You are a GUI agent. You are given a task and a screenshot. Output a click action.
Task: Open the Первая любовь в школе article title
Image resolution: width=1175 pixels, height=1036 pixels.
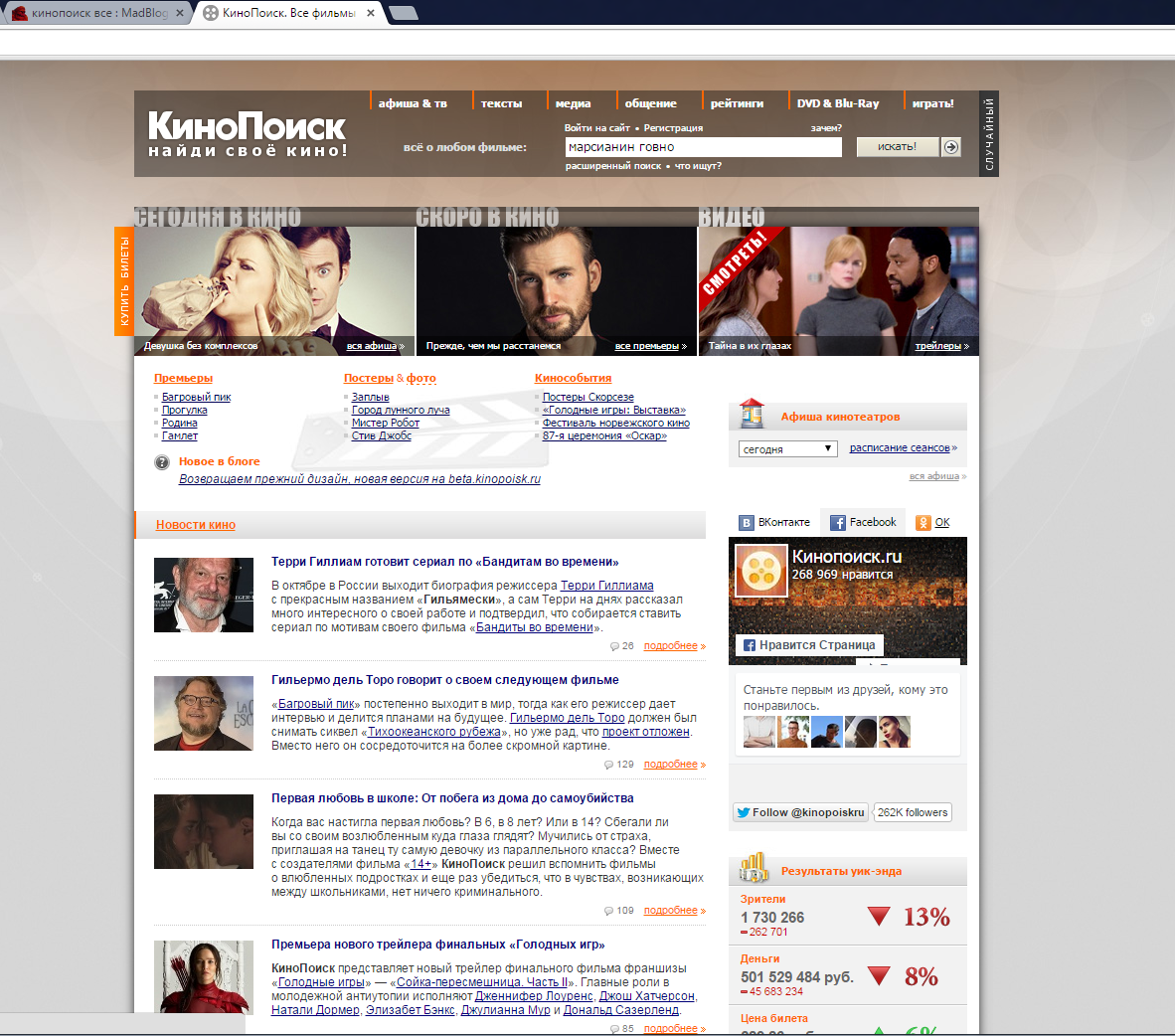[452, 798]
